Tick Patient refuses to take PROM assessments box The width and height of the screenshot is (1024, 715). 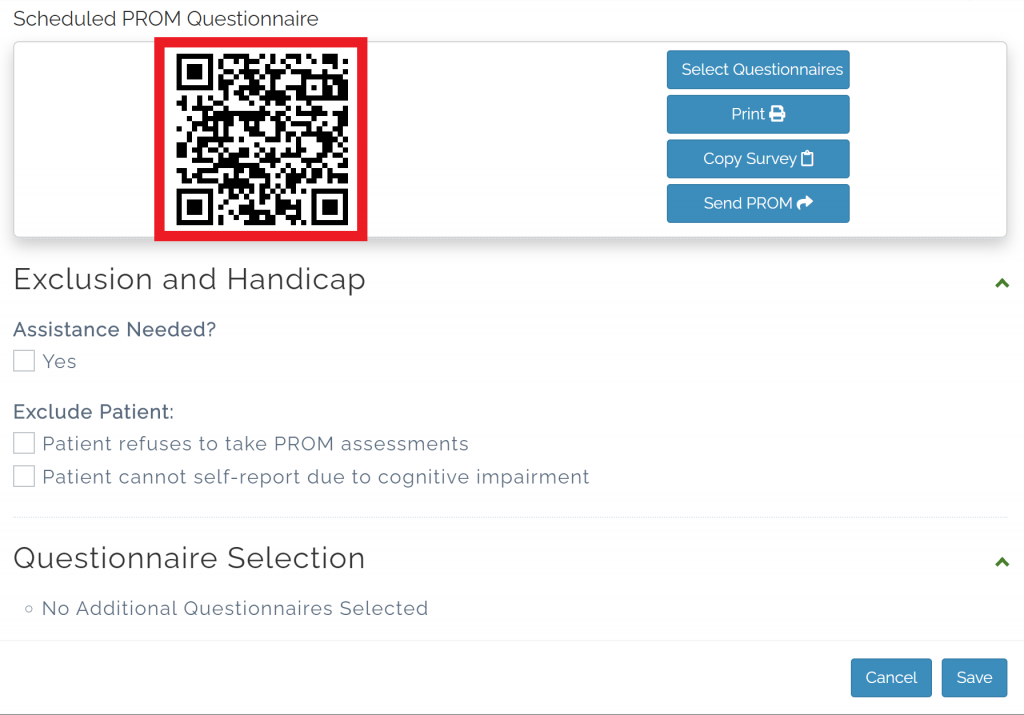pos(24,443)
